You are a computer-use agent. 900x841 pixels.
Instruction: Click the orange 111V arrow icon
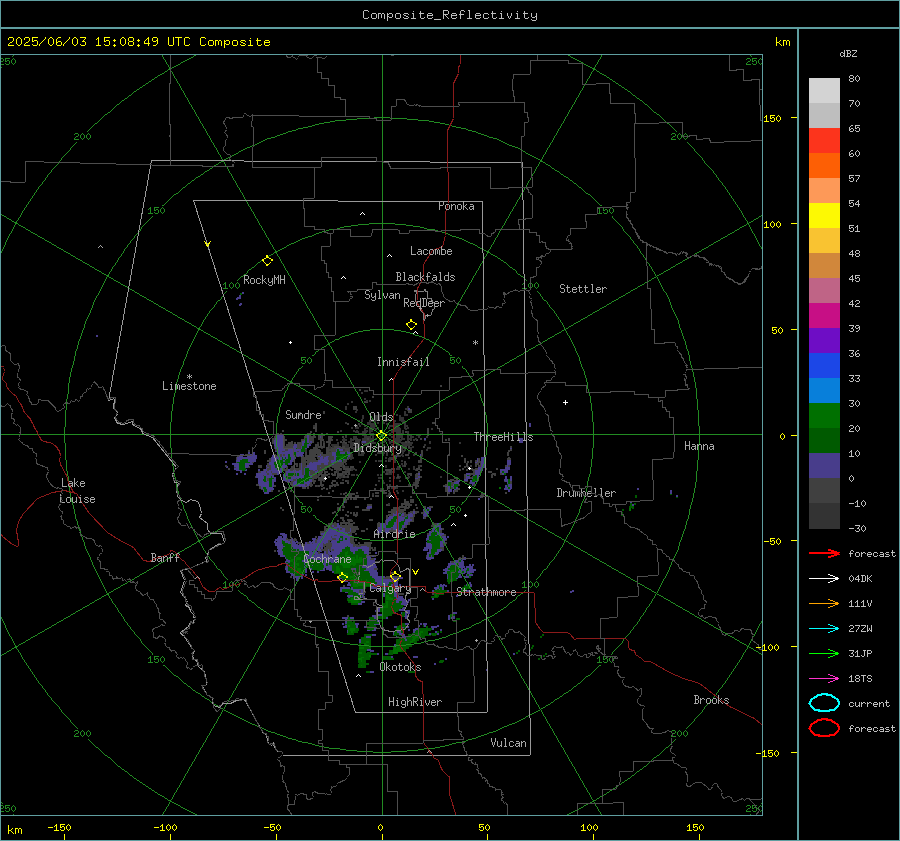(x=824, y=603)
